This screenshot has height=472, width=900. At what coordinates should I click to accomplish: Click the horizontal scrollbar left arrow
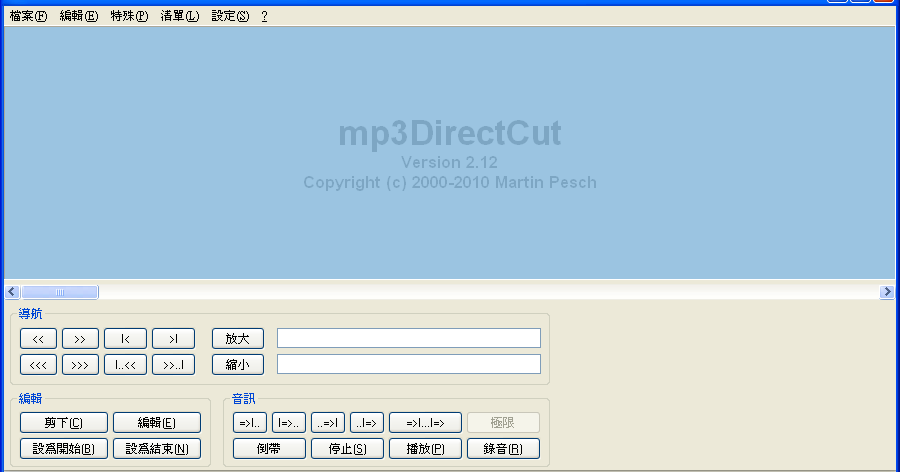(12, 292)
